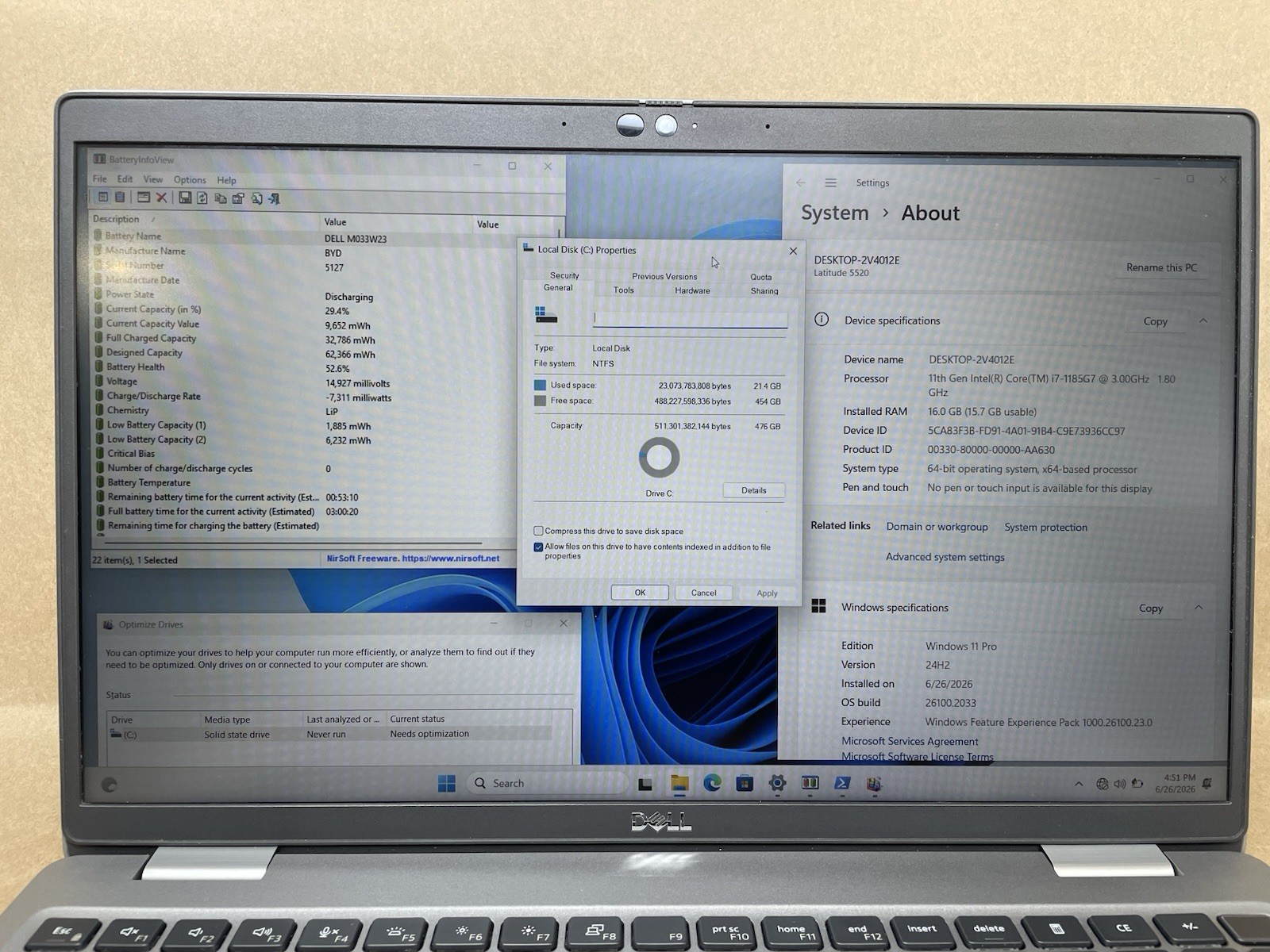Image resolution: width=1270 pixels, height=952 pixels.
Task: Click the BatteryInfoView taskbar icon
Action: 810,783
